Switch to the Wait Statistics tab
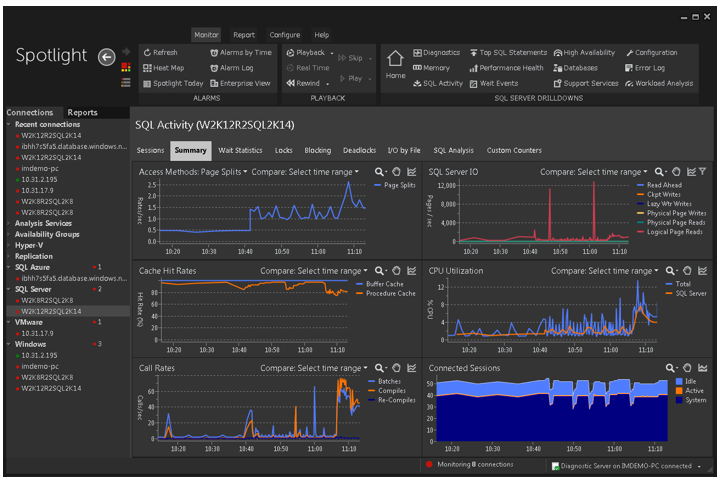Screen dimensions: 722x482 pos(240,151)
